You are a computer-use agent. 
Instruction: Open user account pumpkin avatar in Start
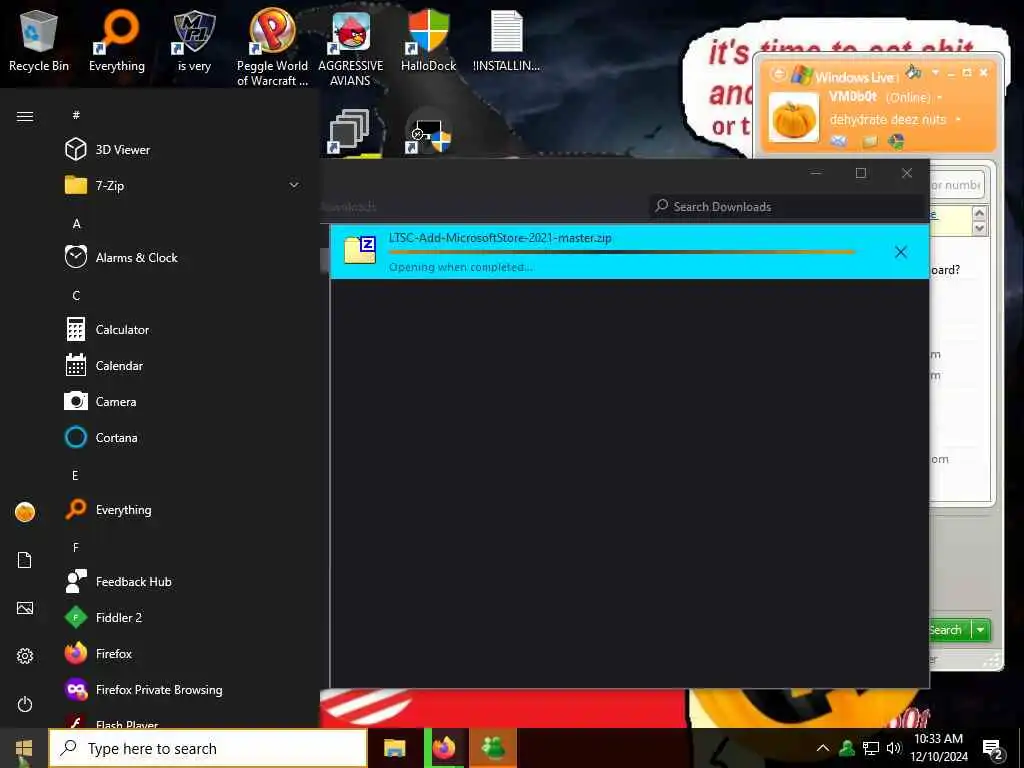[x=25, y=512]
